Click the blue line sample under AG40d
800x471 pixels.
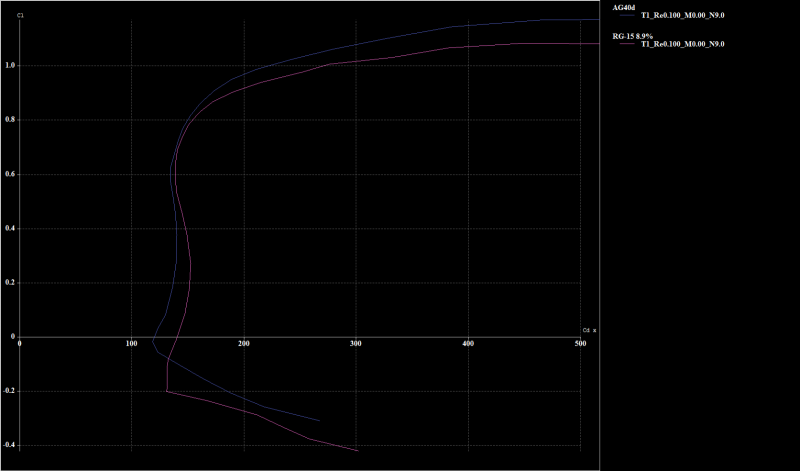coord(626,16)
